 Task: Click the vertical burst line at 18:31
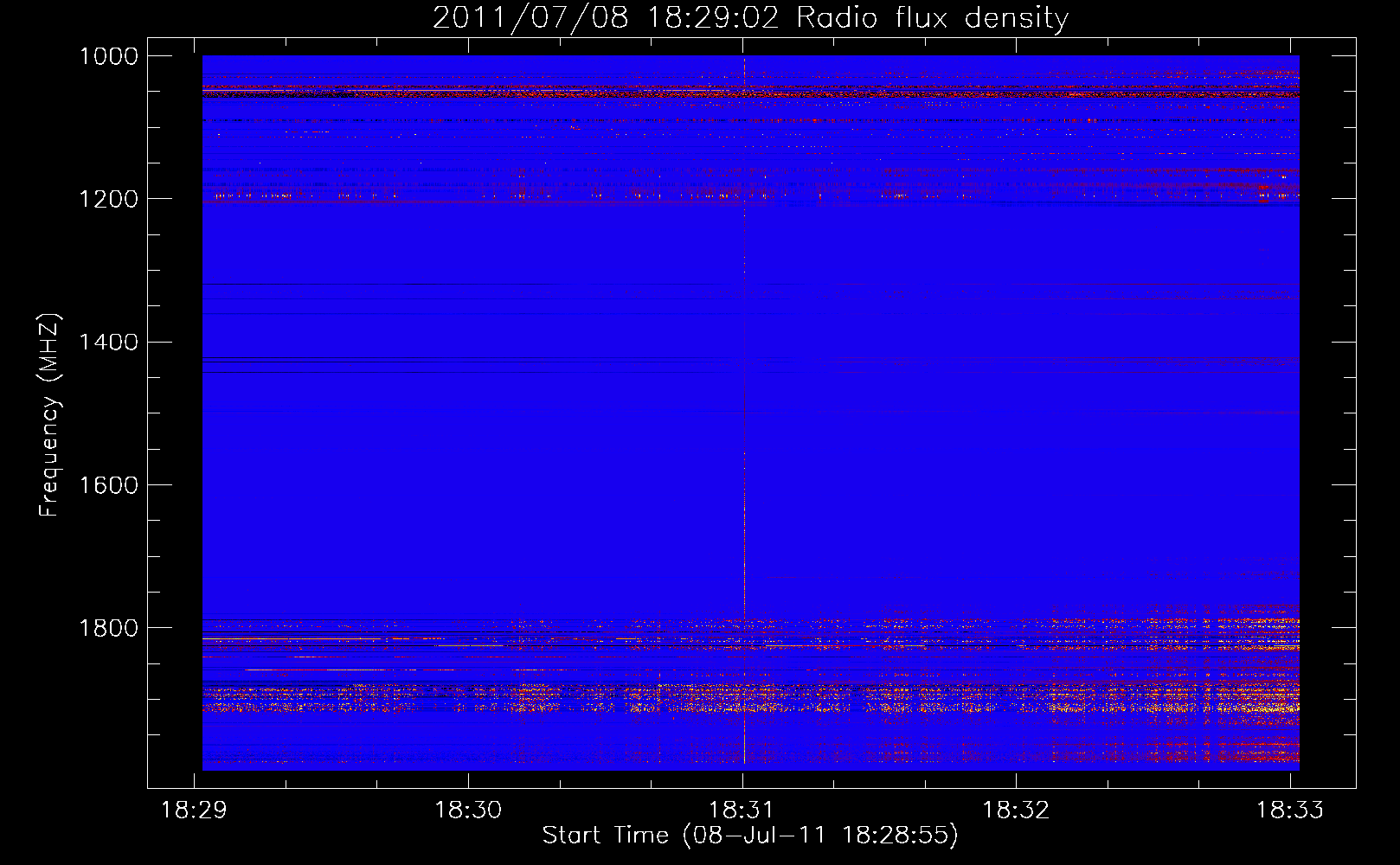coord(744,413)
